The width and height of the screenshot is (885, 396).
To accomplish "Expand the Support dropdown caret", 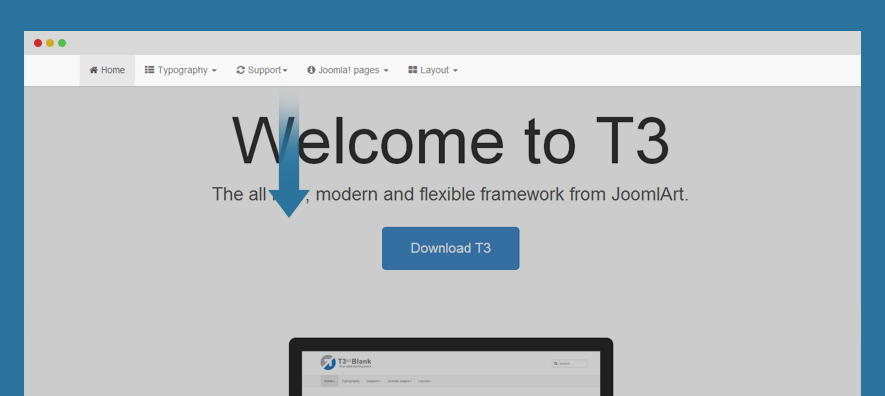I will [x=285, y=71].
